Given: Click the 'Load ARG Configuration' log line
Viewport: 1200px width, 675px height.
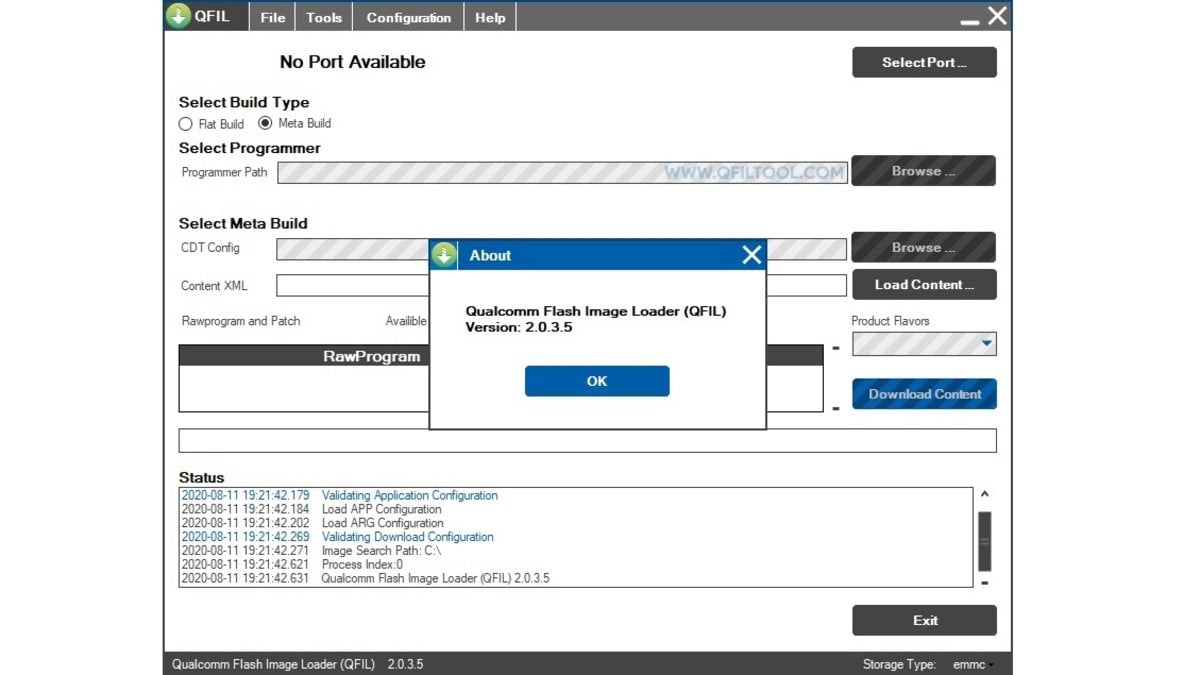Looking at the screenshot, I should 382,523.
